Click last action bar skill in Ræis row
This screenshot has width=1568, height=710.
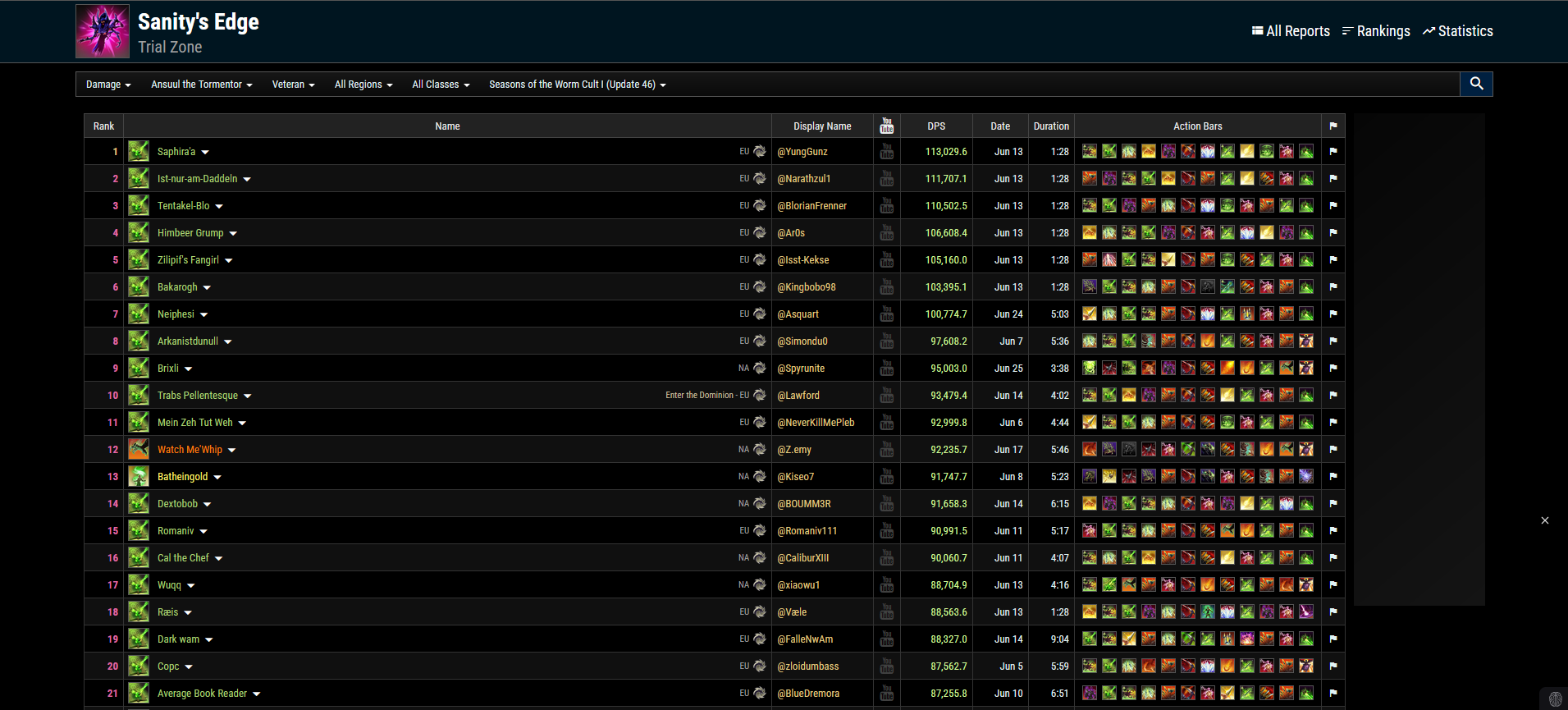[x=1306, y=612]
